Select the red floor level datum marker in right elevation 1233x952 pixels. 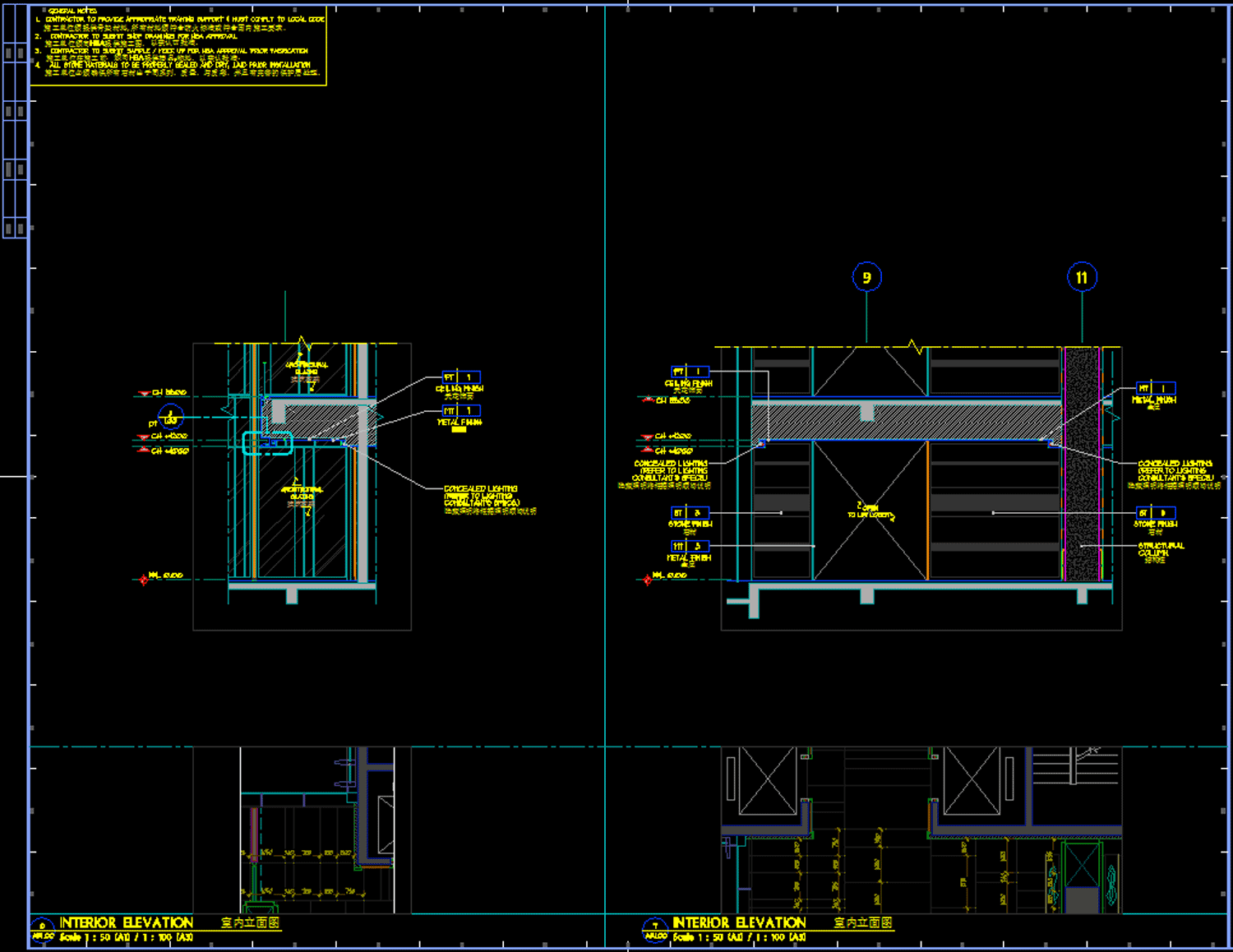[x=647, y=580]
